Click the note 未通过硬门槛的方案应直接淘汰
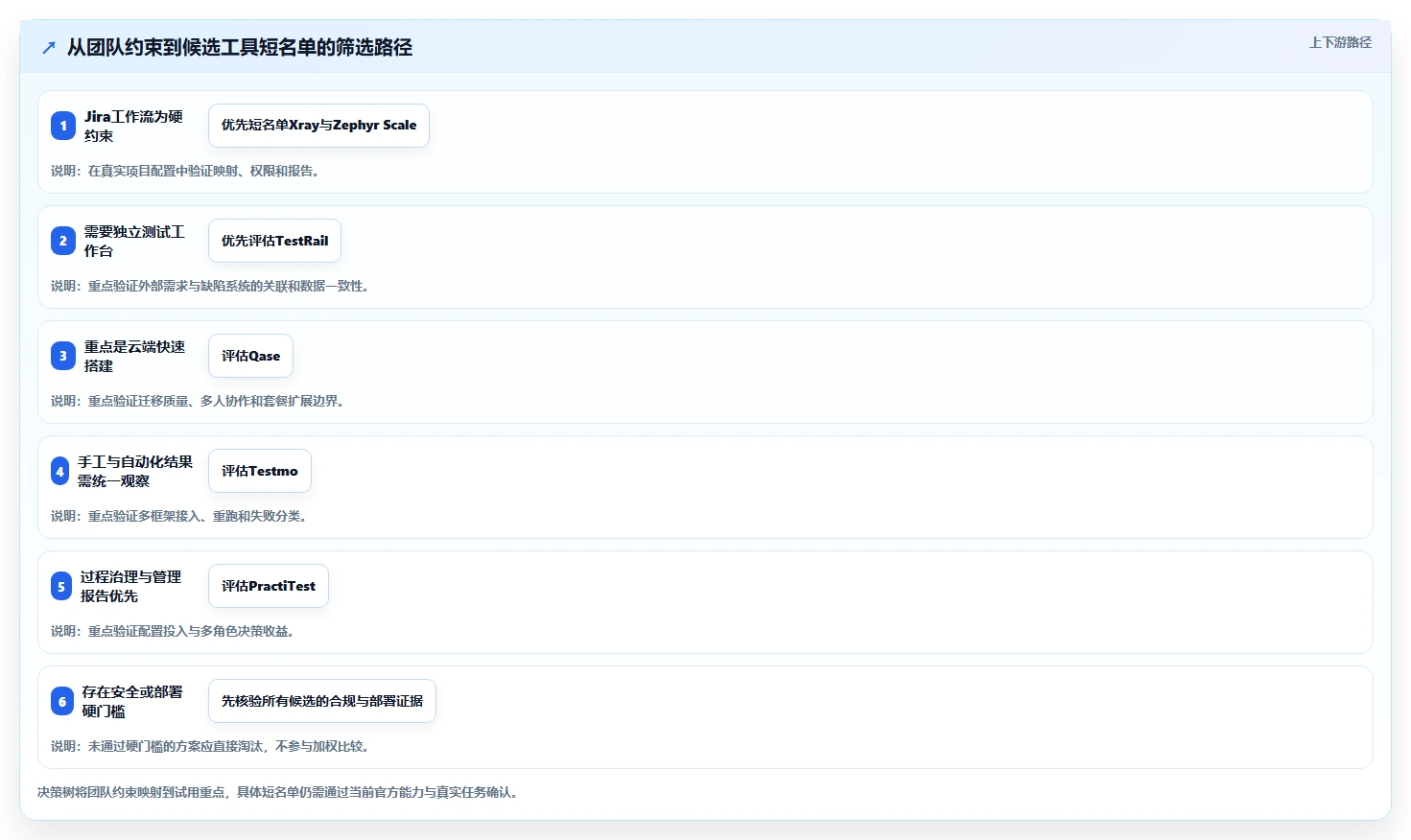Image resolution: width=1411 pixels, height=840 pixels. coord(210,746)
